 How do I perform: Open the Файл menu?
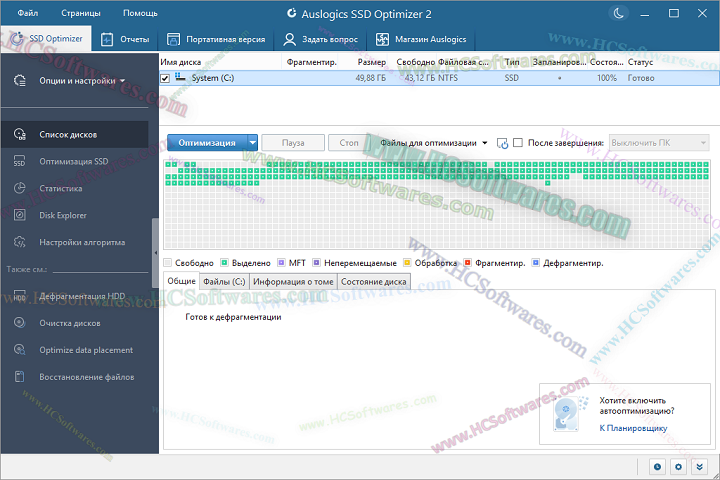click(28, 13)
